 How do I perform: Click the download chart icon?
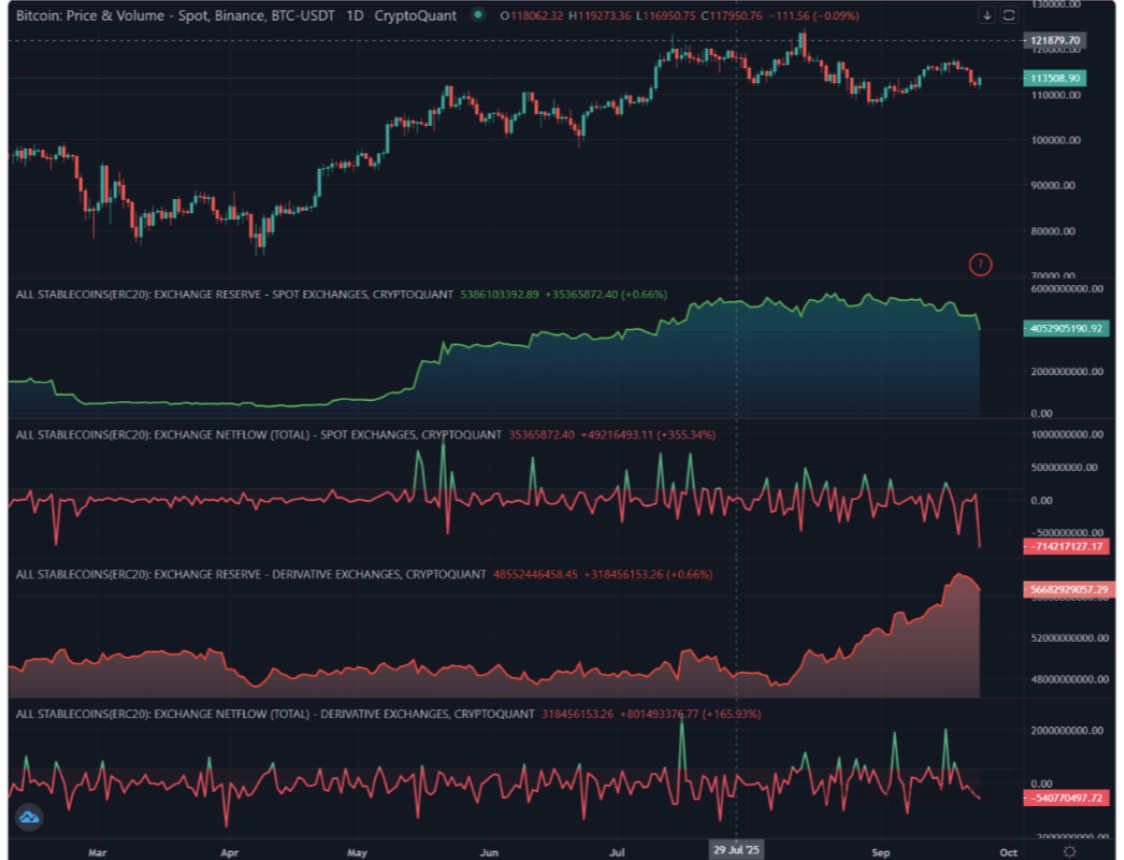(x=986, y=16)
